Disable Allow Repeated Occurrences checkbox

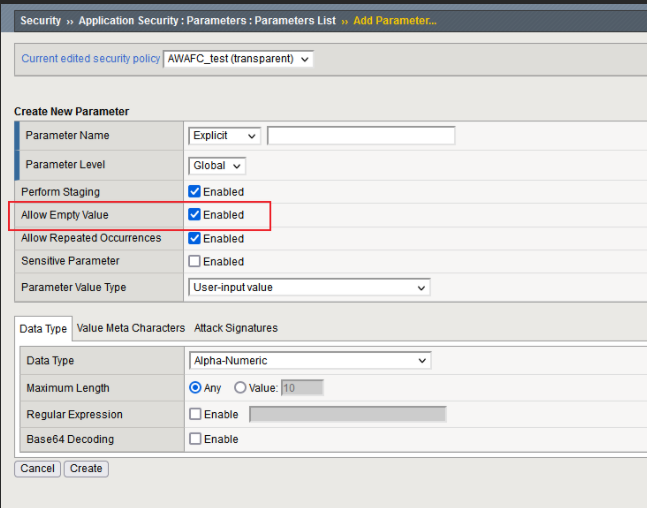(x=195, y=239)
